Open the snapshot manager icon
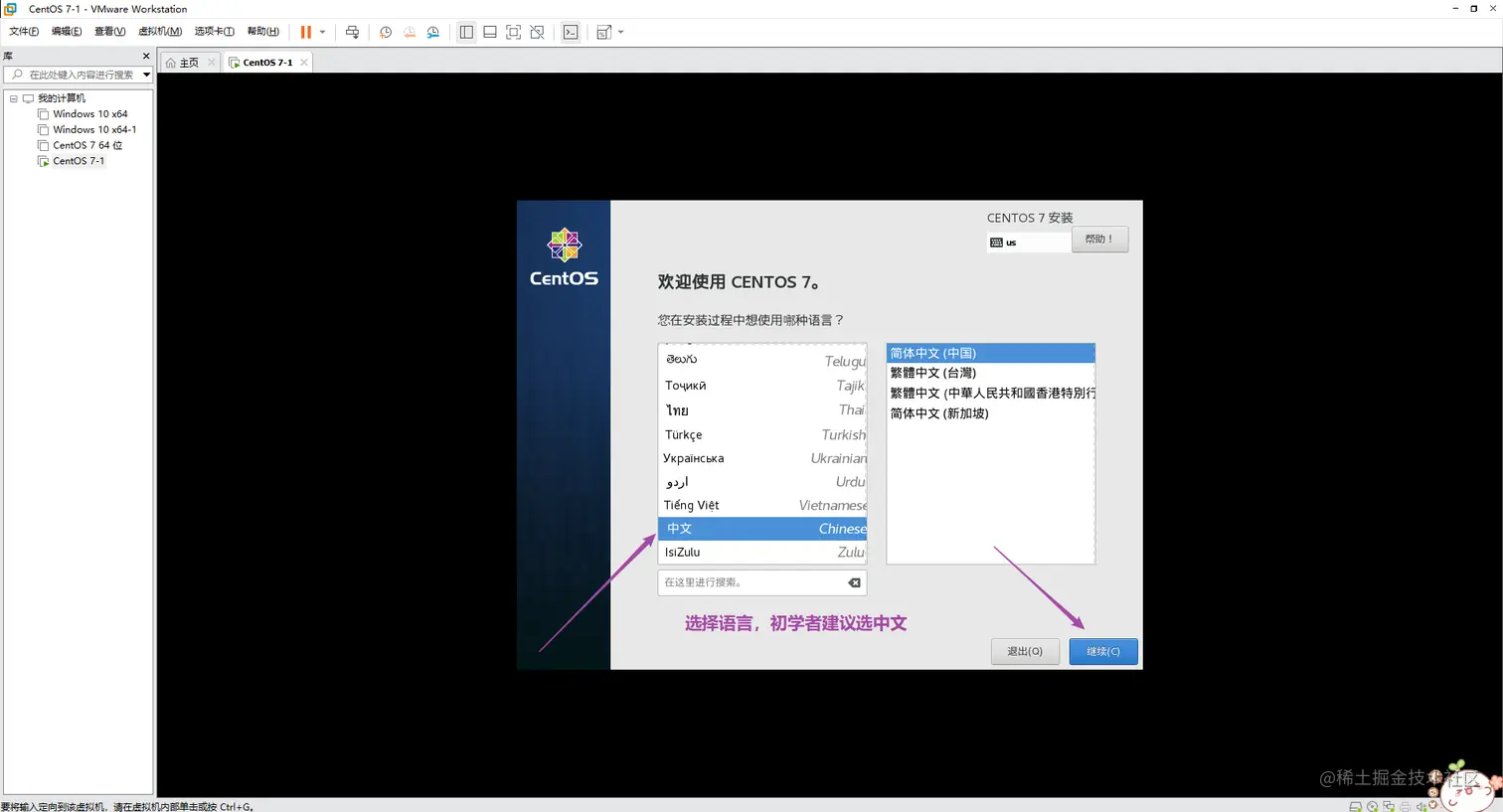This screenshot has height=812, width=1503. pos(433,33)
